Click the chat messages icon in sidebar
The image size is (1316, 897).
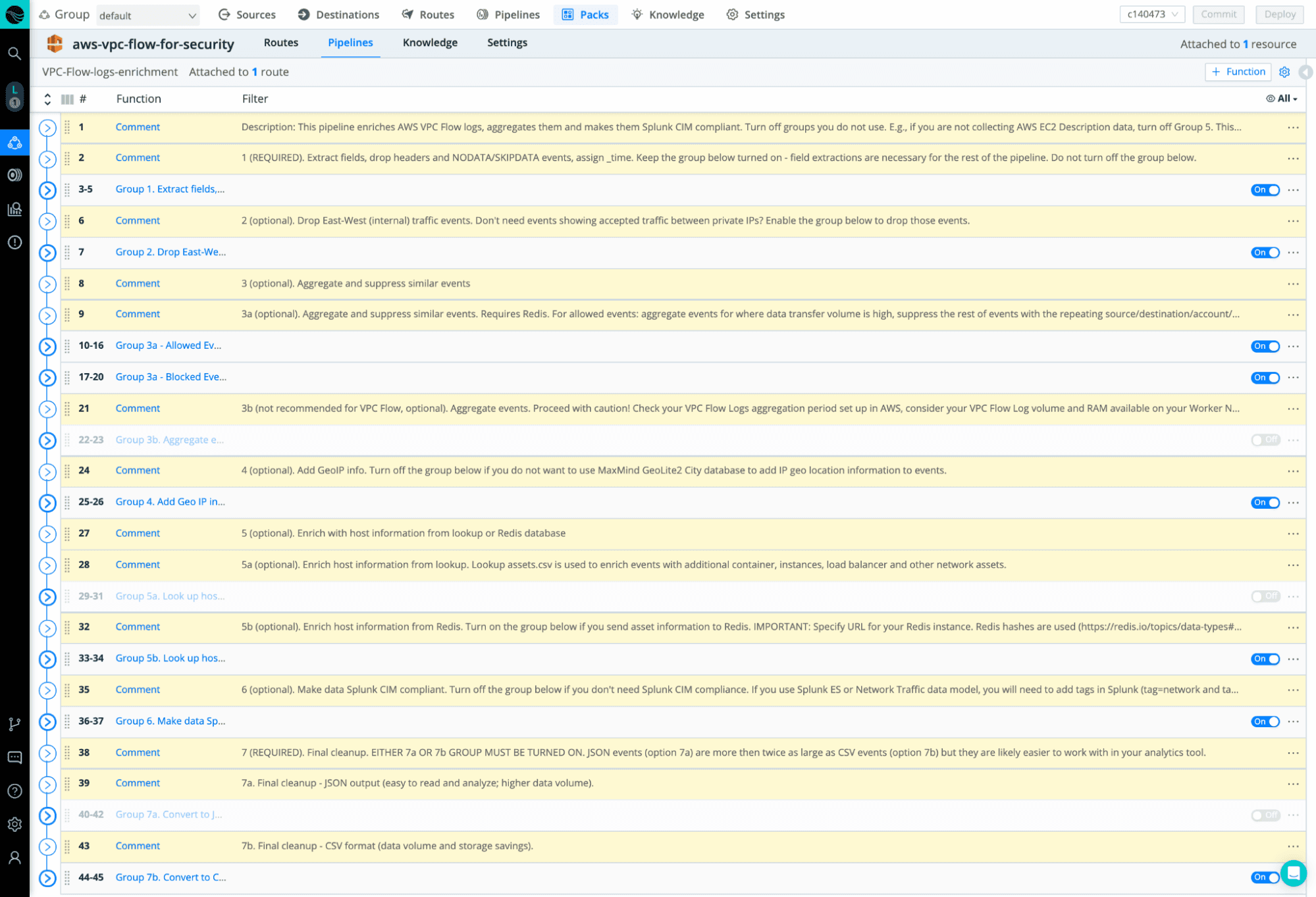click(x=14, y=757)
